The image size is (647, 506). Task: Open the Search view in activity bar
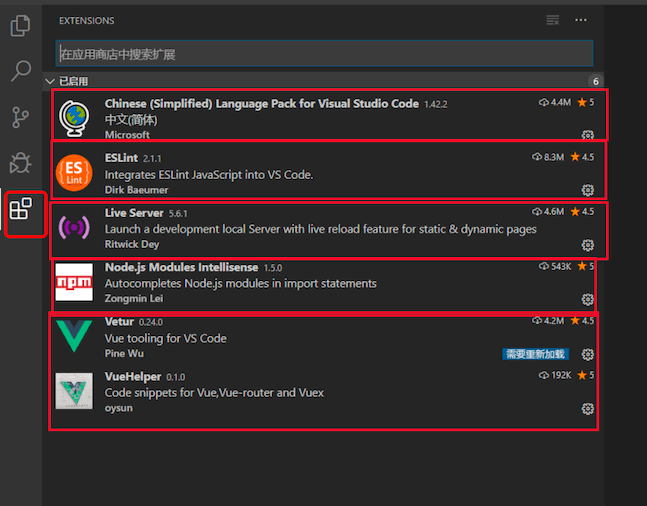20,71
